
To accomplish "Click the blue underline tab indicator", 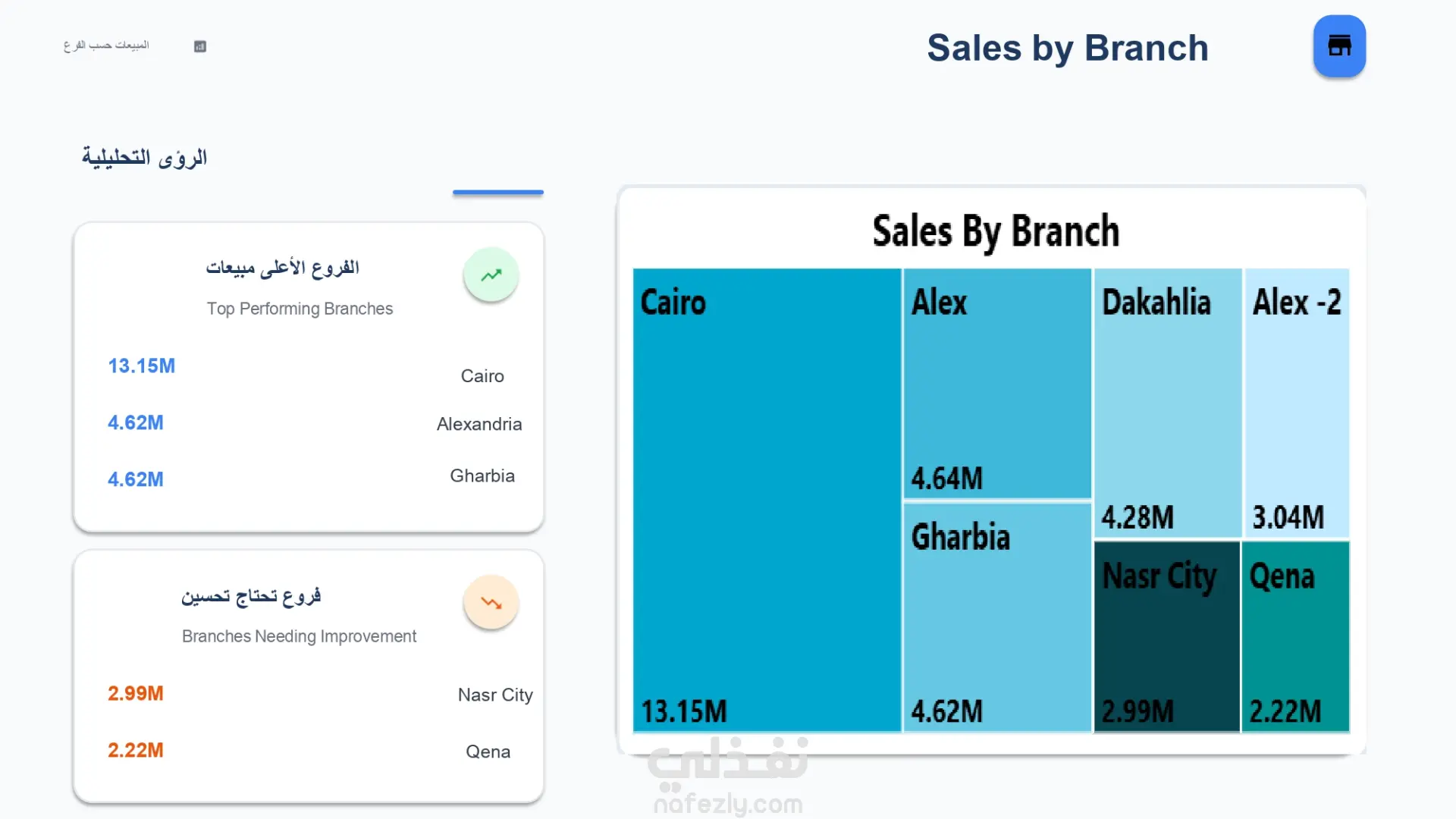I will click(498, 193).
